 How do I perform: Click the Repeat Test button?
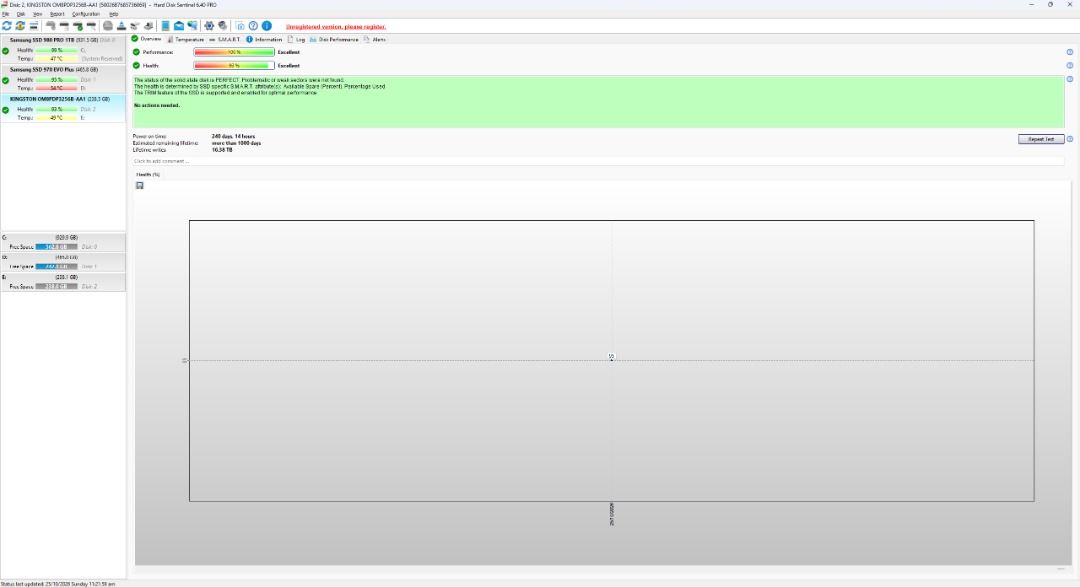point(1041,139)
